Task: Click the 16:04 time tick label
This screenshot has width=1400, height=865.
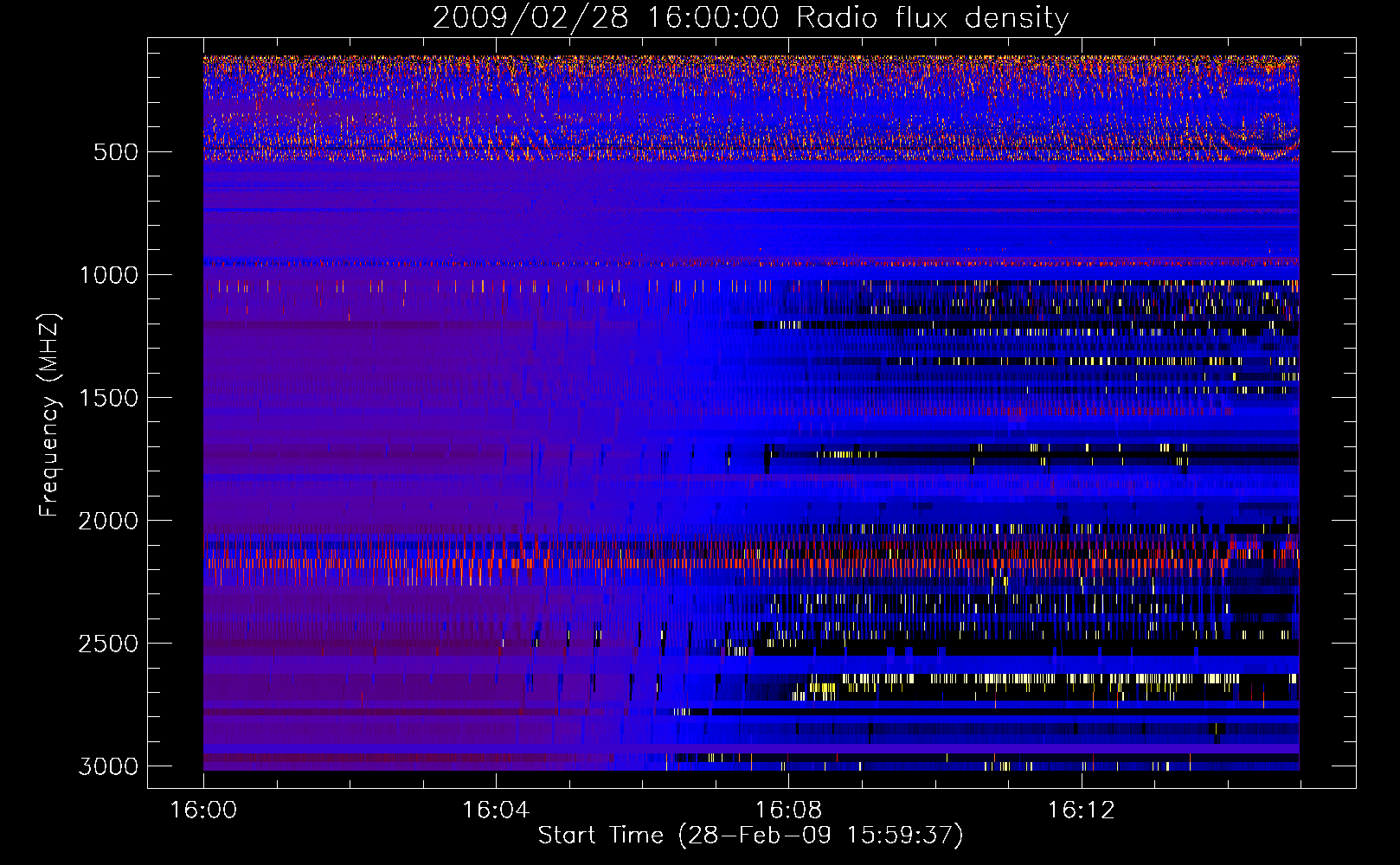Action: tap(496, 811)
